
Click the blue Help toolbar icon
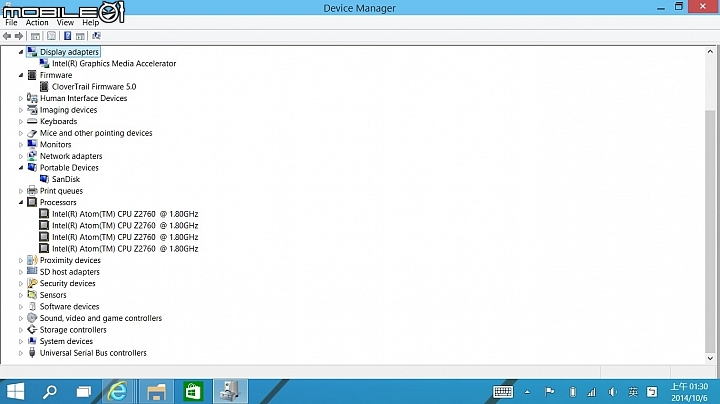coord(68,36)
